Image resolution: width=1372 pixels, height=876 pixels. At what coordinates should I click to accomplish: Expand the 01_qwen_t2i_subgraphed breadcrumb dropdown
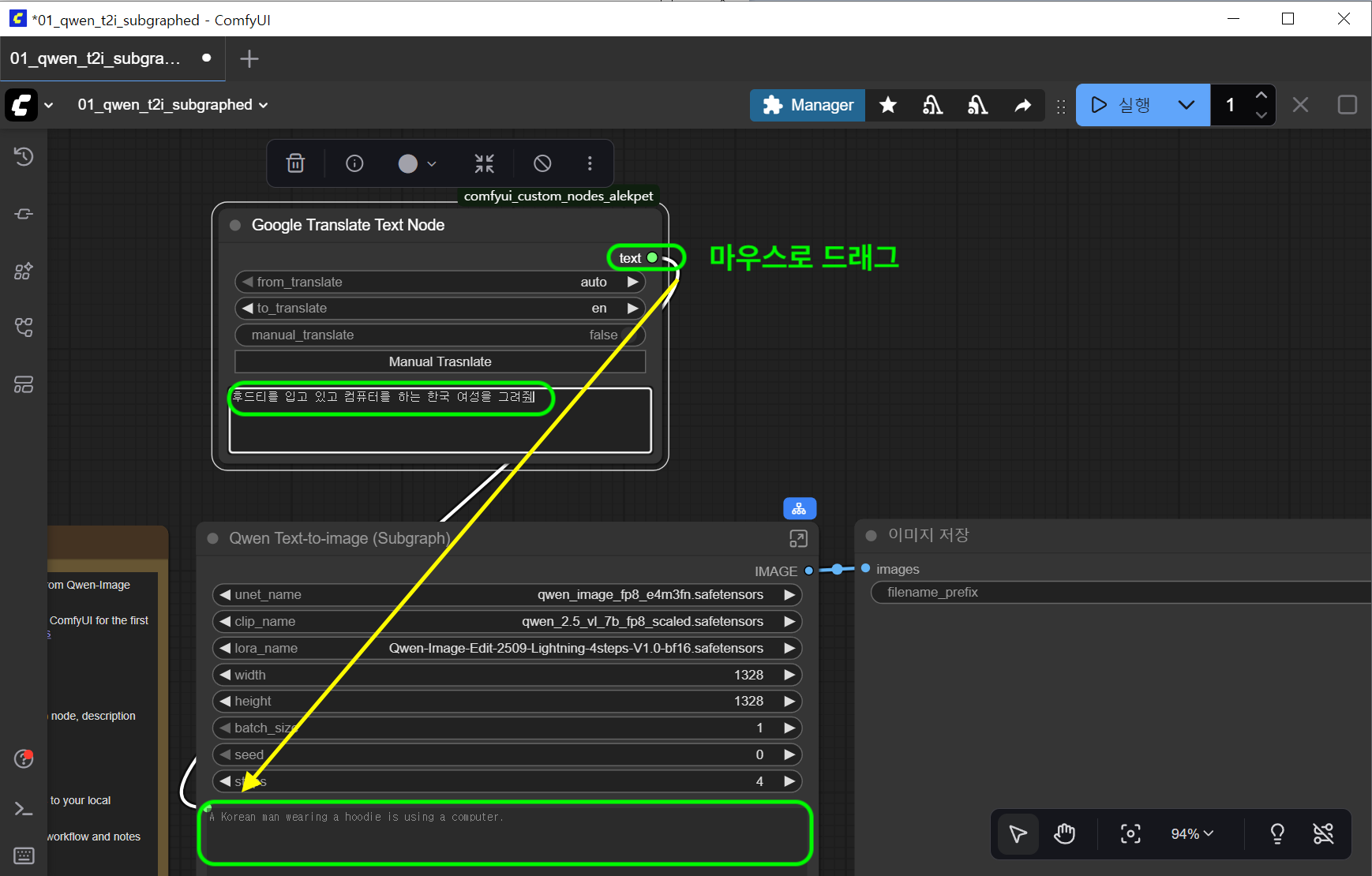coord(173,105)
